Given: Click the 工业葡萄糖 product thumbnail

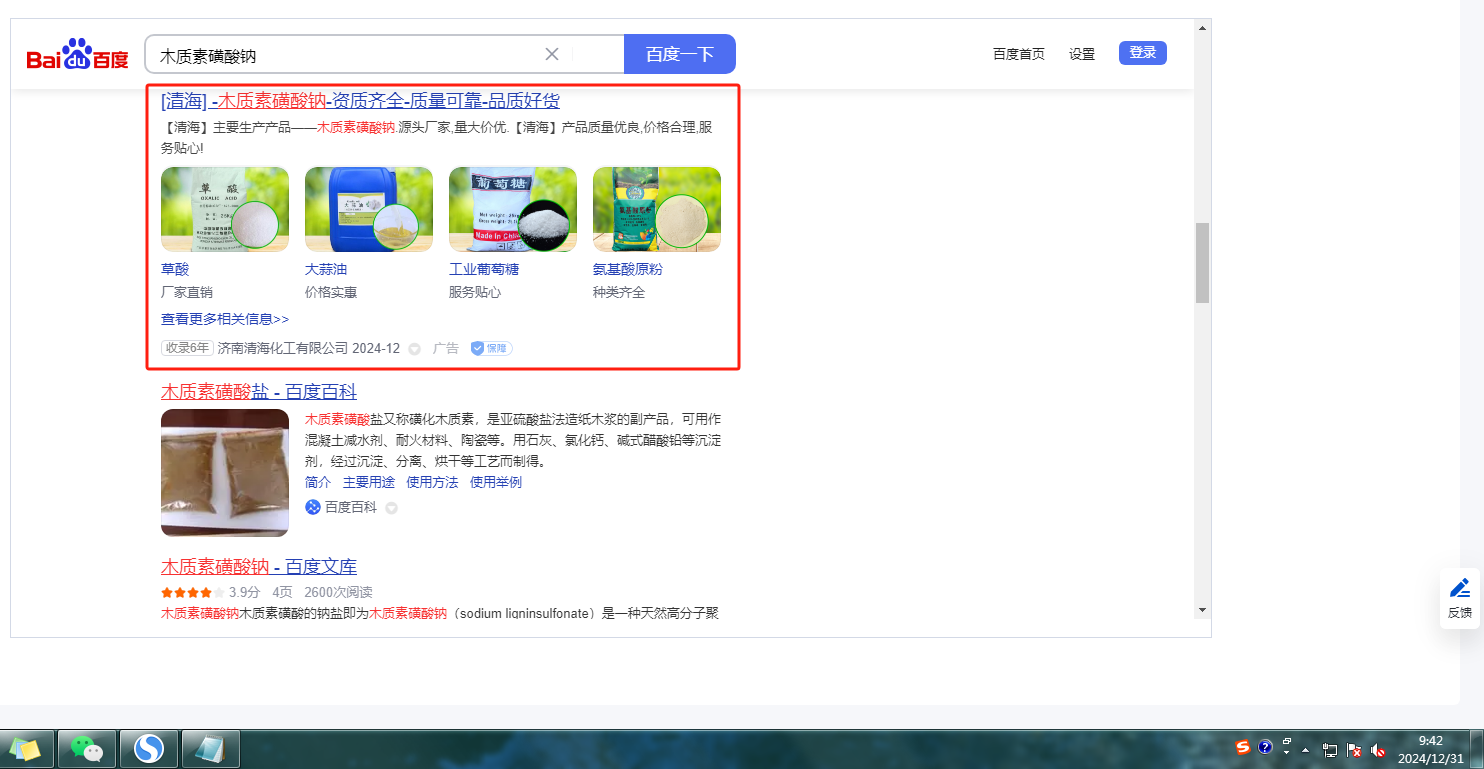Looking at the screenshot, I should (x=513, y=209).
